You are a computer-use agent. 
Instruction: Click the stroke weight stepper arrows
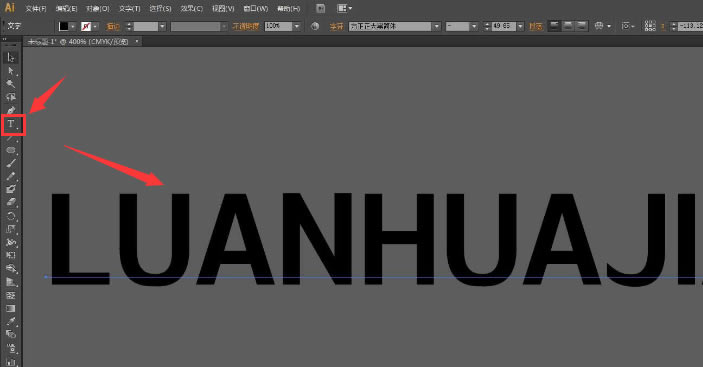pos(129,26)
